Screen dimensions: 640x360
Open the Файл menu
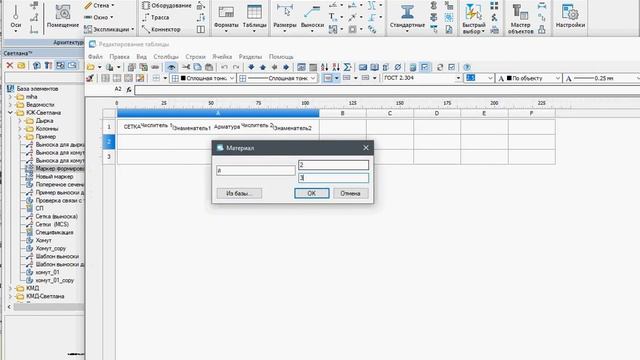point(96,57)
